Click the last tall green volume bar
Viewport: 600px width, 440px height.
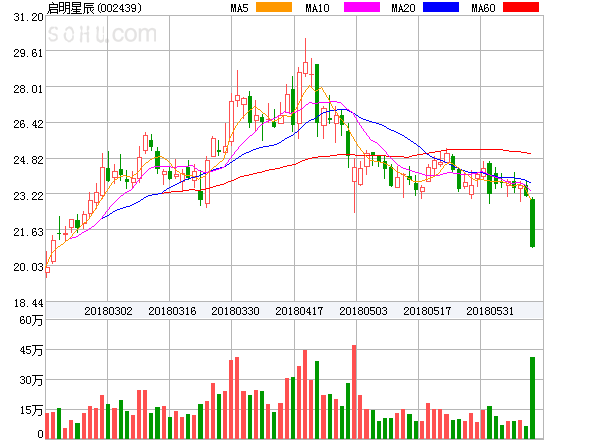(x=532, y=398)
